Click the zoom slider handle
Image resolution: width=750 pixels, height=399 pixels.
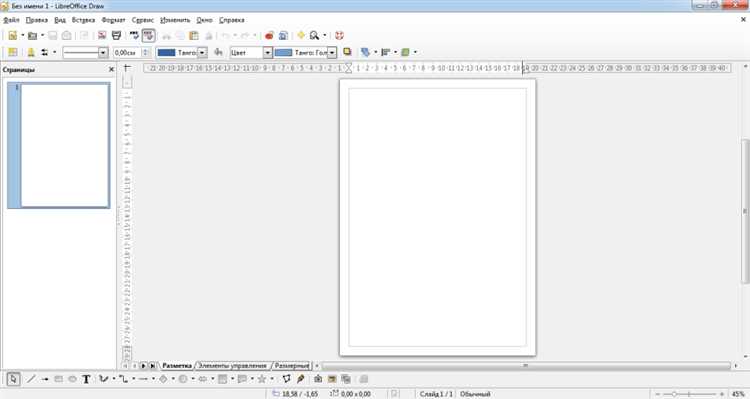pyautogui.click(x=674, y=394)
